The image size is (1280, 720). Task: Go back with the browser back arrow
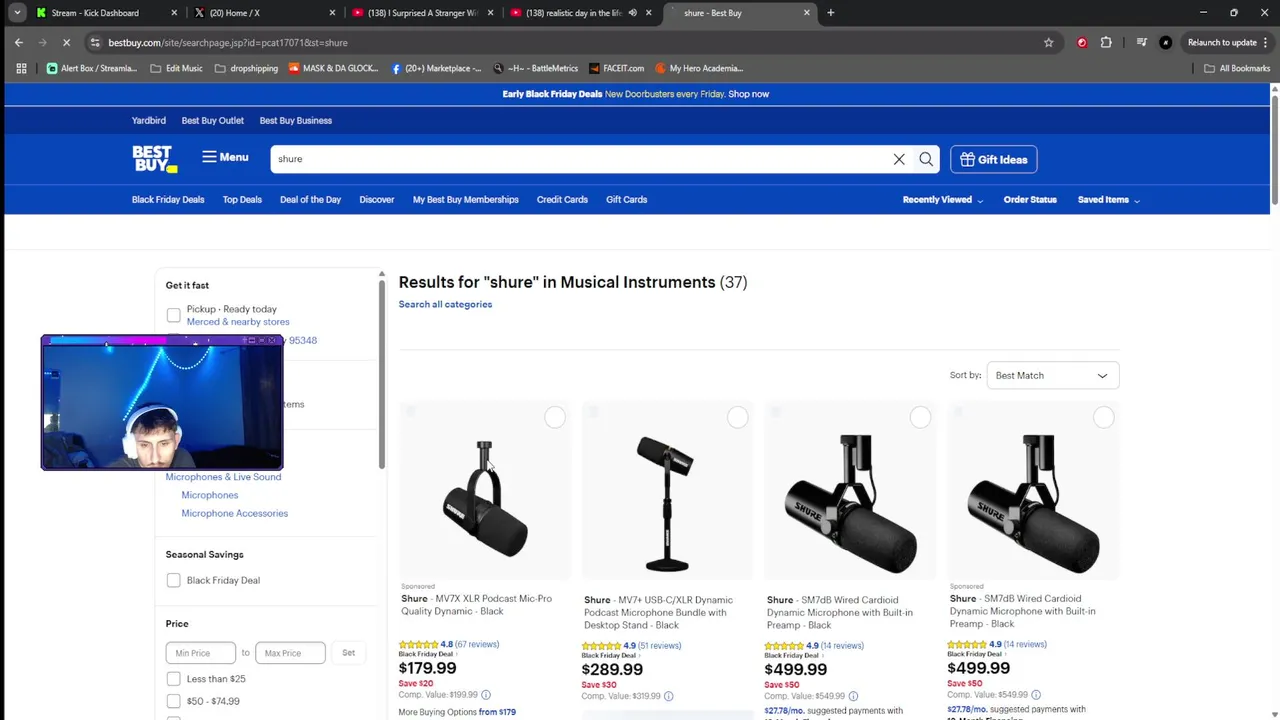[19, 42]
